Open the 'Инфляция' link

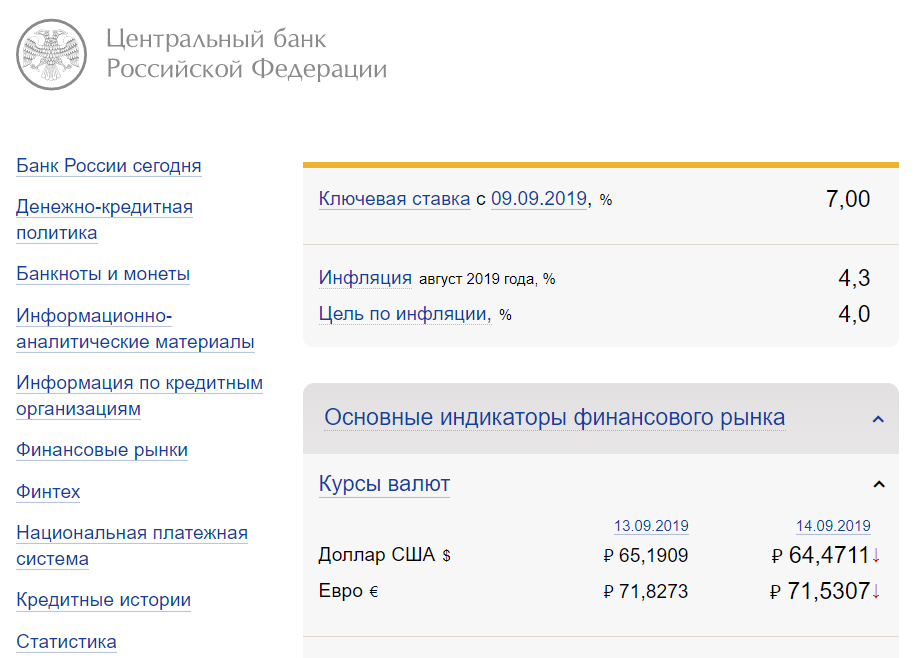365,278
